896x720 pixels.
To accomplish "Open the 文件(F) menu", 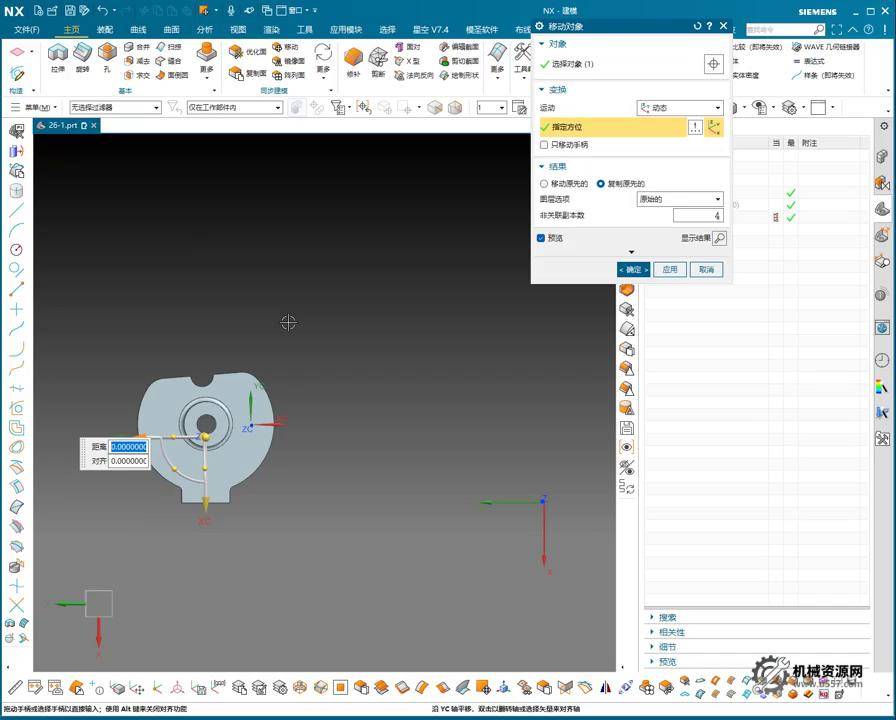I will [x=27, y=30].
